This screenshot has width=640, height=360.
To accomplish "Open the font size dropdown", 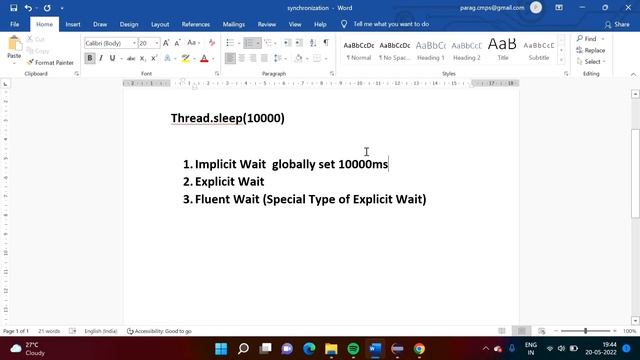I will (157, 43).
